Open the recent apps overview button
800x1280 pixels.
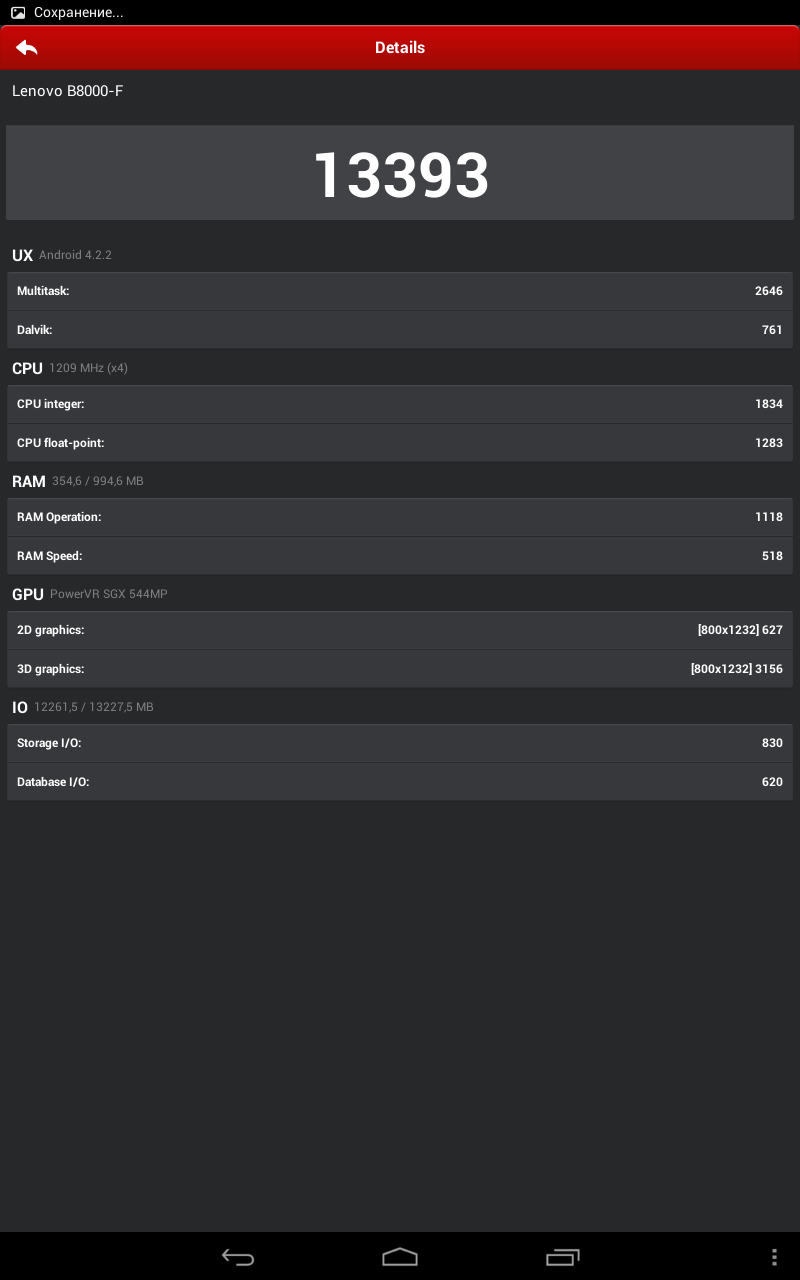[x=563, y=1257]
